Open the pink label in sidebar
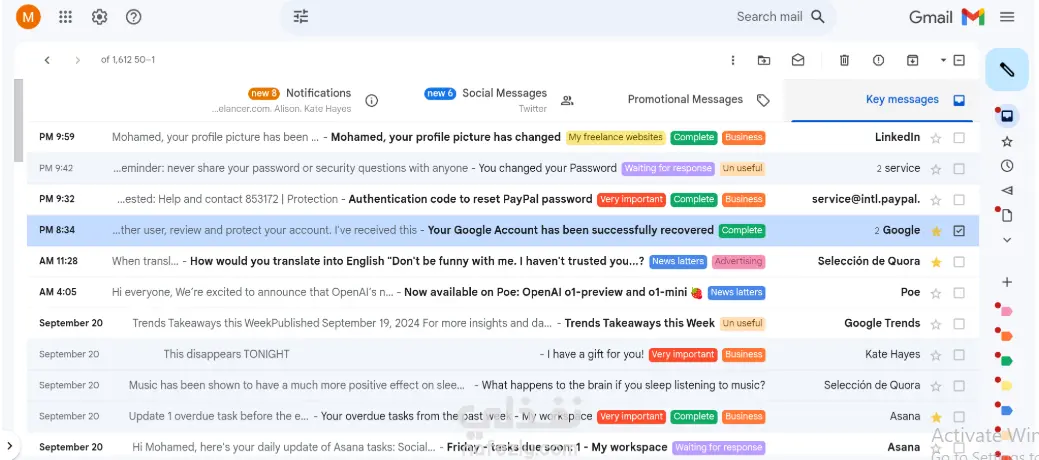 tap(1006, 311)
